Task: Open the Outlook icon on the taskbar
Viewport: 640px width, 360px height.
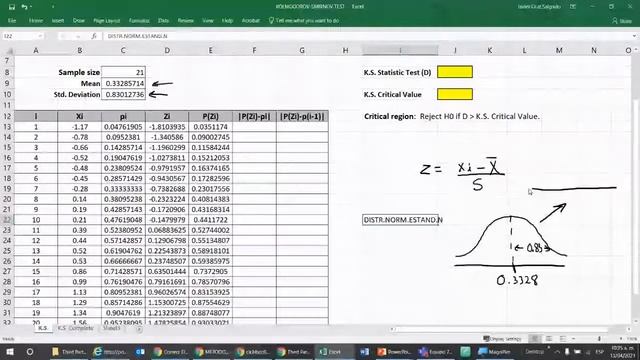Action: click(x=140, y=351)
